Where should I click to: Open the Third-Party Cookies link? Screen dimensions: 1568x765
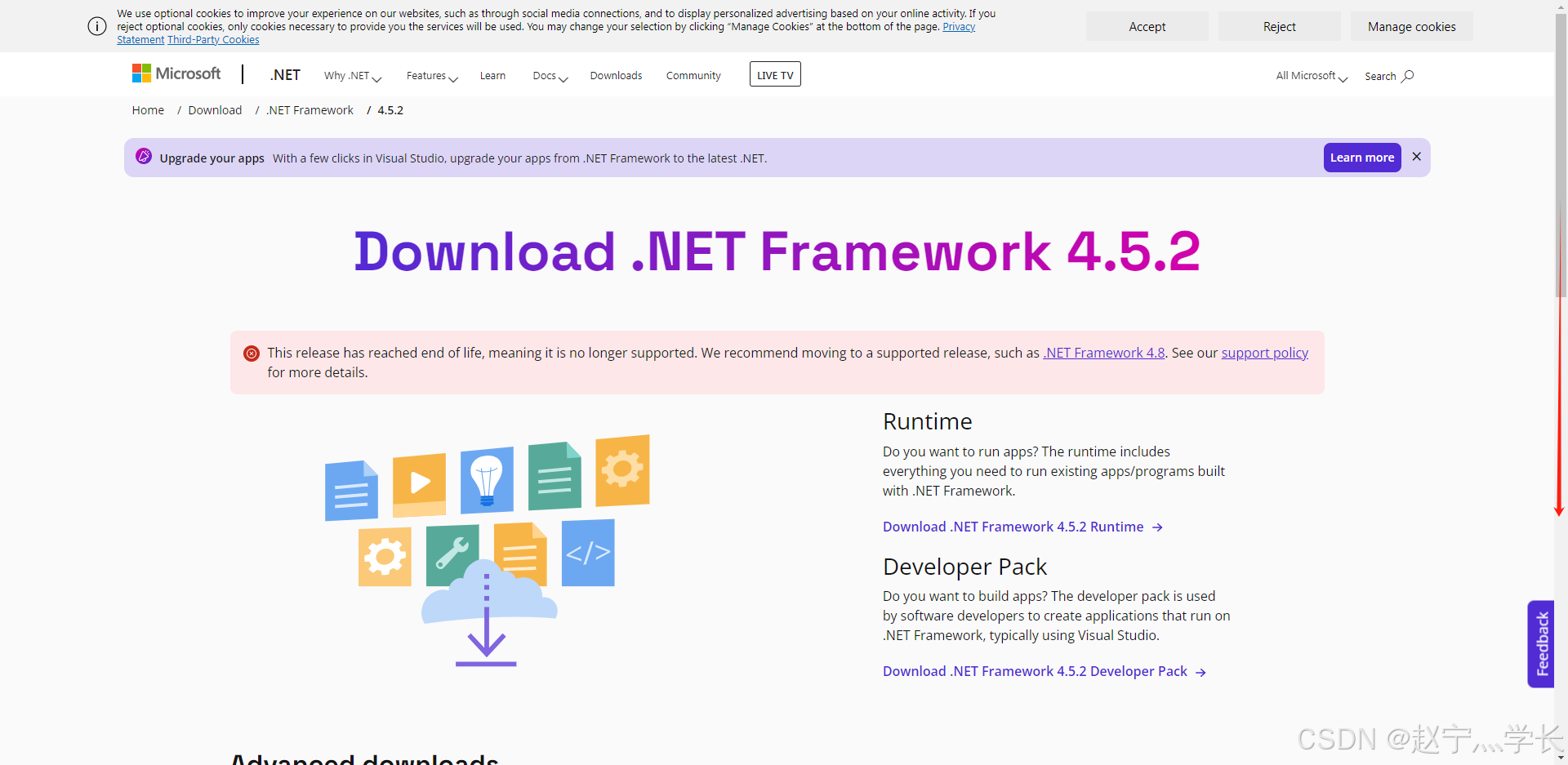(x=213, y=40)
